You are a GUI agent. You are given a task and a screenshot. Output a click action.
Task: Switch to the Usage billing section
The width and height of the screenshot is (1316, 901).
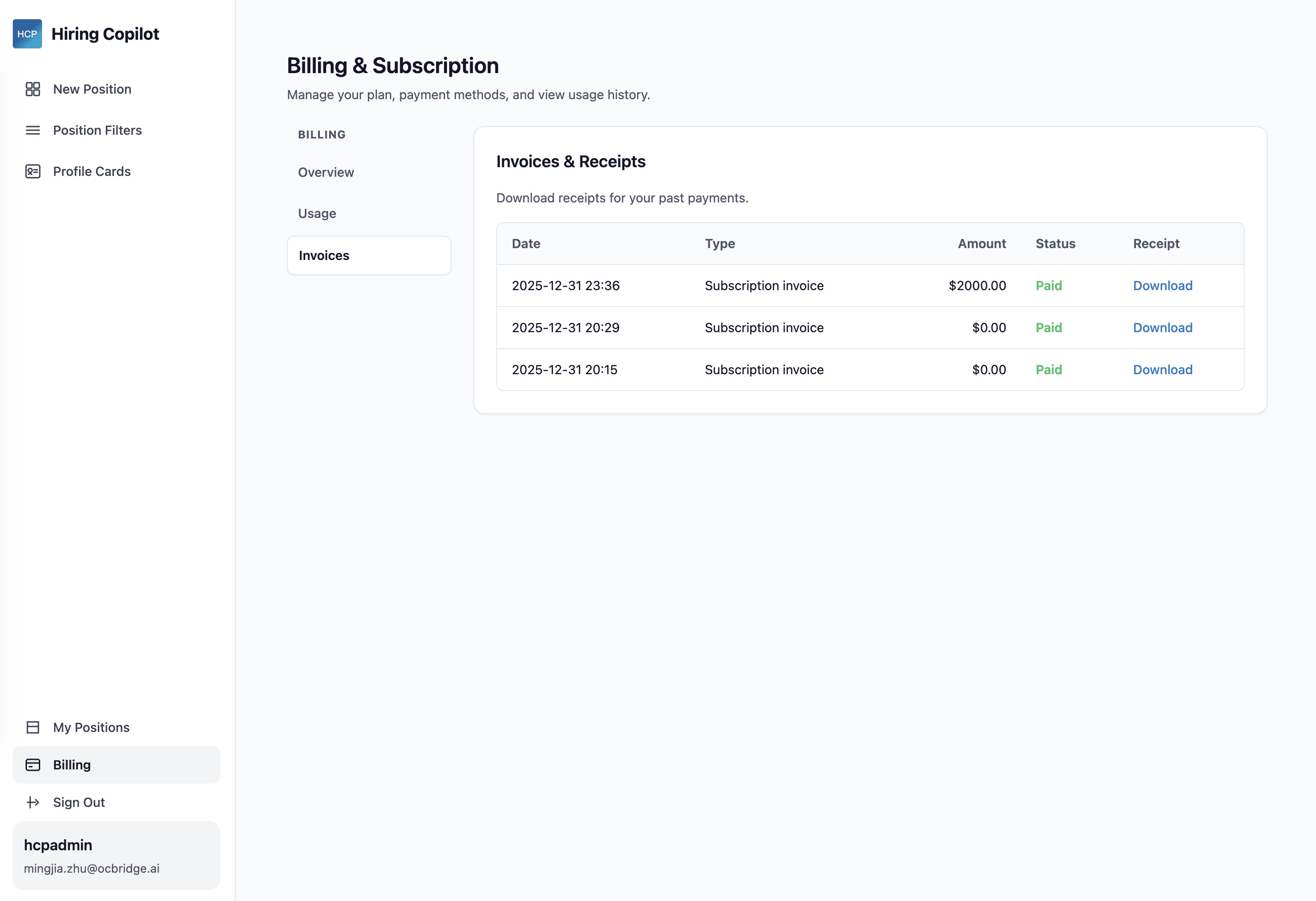[x=317, y=213]
